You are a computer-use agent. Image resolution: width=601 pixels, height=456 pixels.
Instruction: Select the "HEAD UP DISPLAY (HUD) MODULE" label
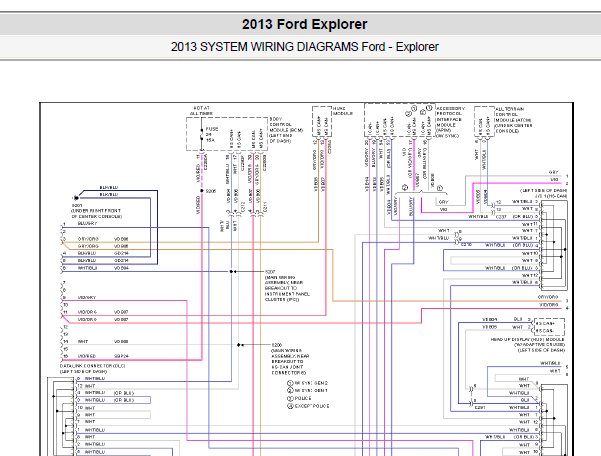tap(527, 340)
